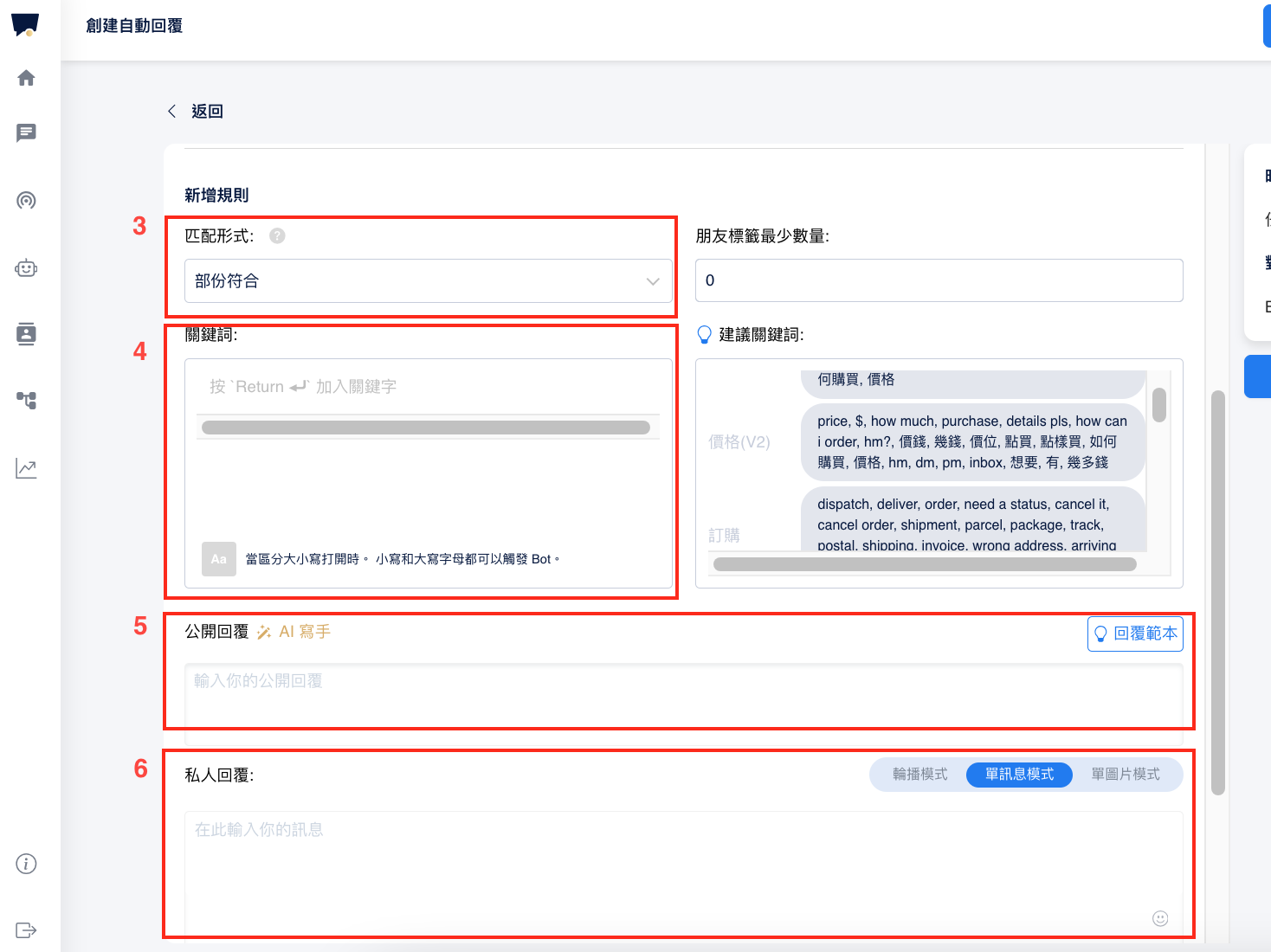The height and width of the screenshot is (952, 1271).
Task: Open the chat messages sidebar icon
Action: point(26,132)
